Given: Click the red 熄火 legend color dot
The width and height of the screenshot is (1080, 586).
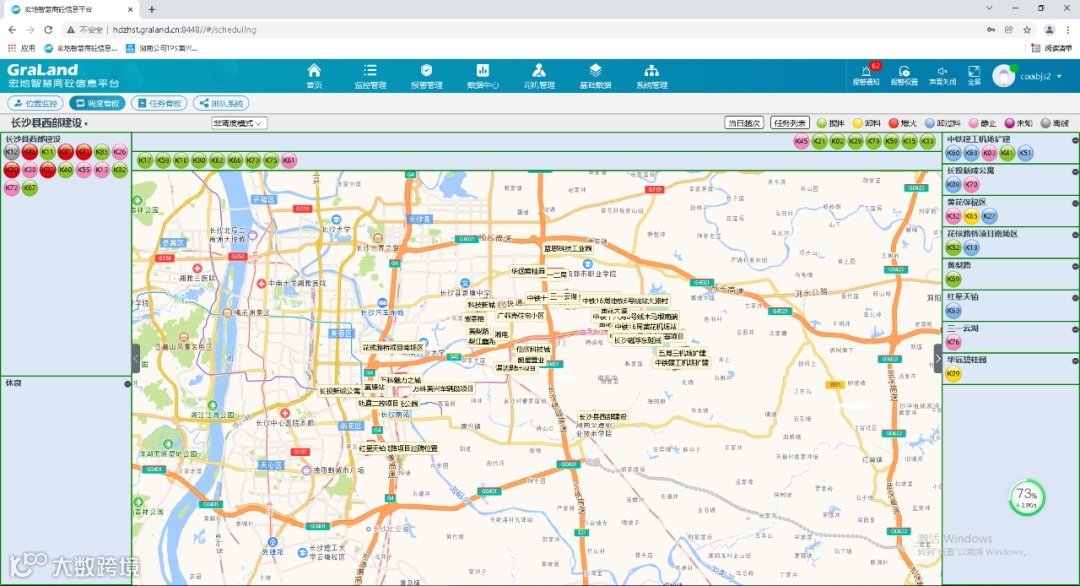Looking at the screenshot, I should pos(894,123).
